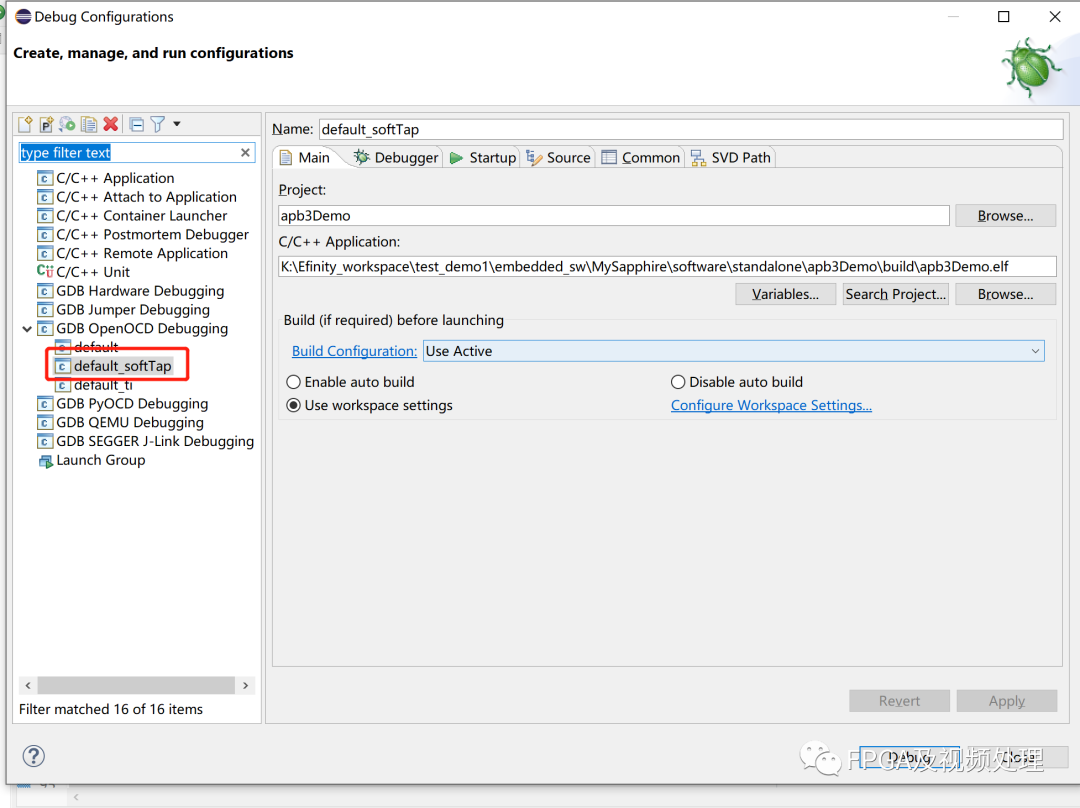1080x808 pixels.
Task: Duplicate the selected launch configuration
Action: (x=89, y=123)
